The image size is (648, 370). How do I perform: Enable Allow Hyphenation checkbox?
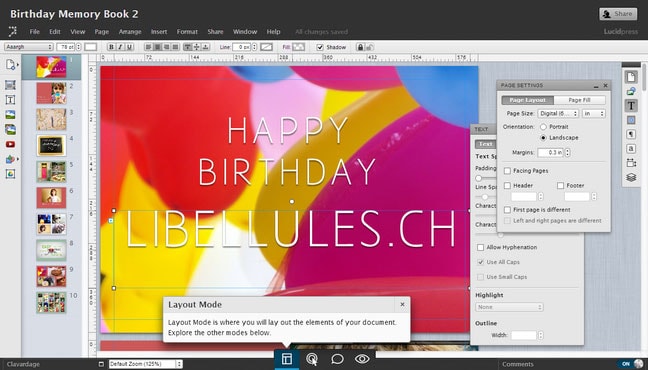pos(480,247)
